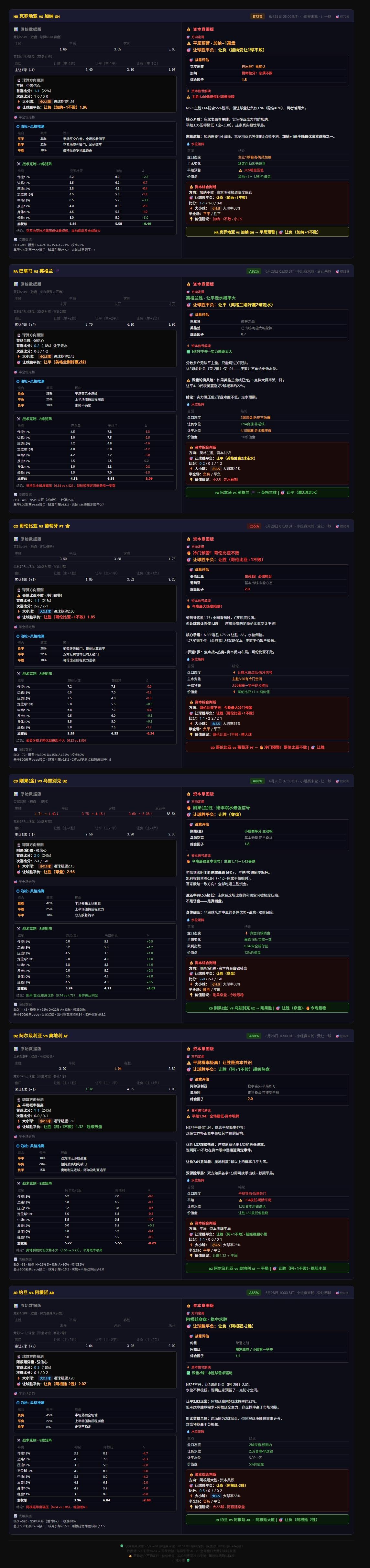370x1568 pixels.
Task: Click the refresh icon of 边框+风格推测 in 哥伦比亚 vs 葡萄牙 card
Action: coord(18,636)
